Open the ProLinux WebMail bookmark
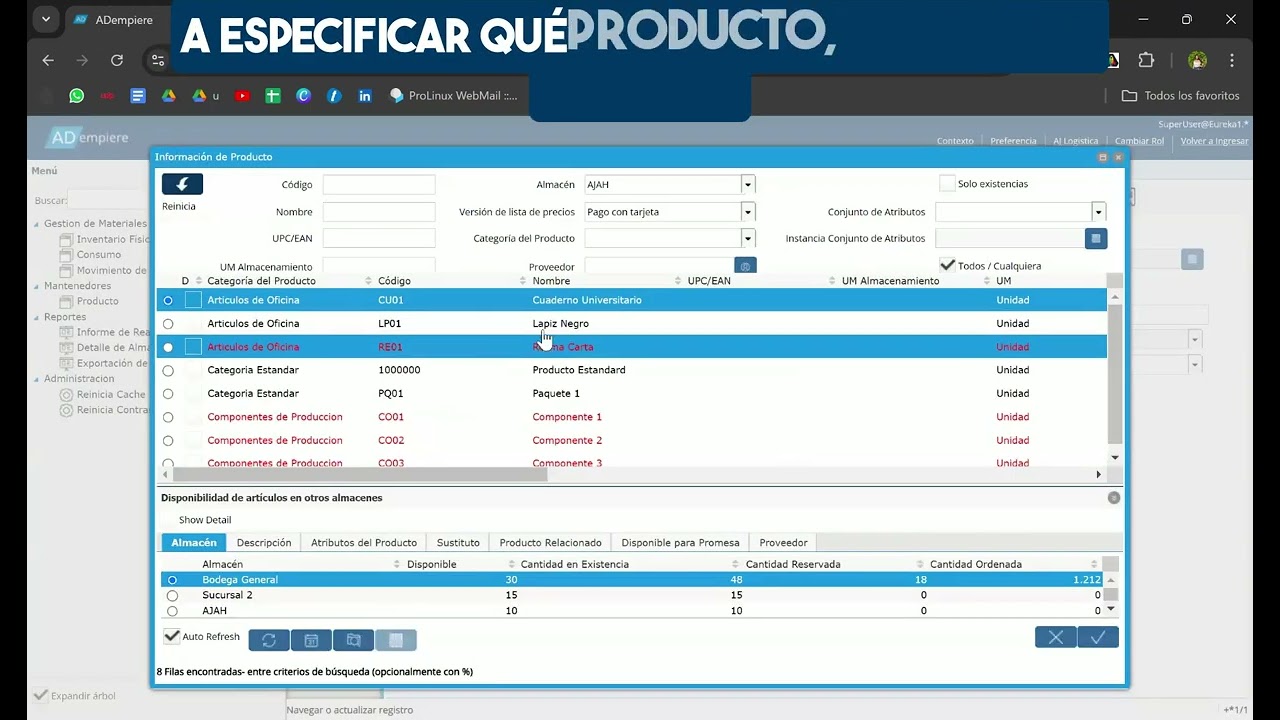The height and width of the screenshot is (720, 1280). coord(454,96)
